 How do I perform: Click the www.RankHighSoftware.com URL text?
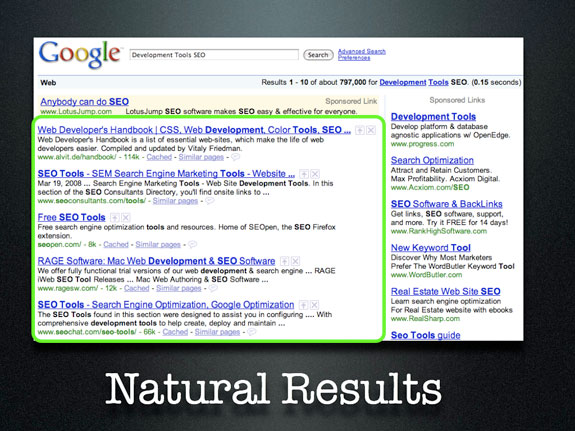coord(439,231)
